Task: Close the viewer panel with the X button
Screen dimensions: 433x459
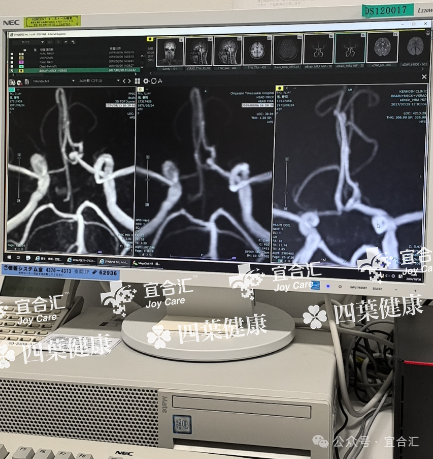Action: click(424, 77)
